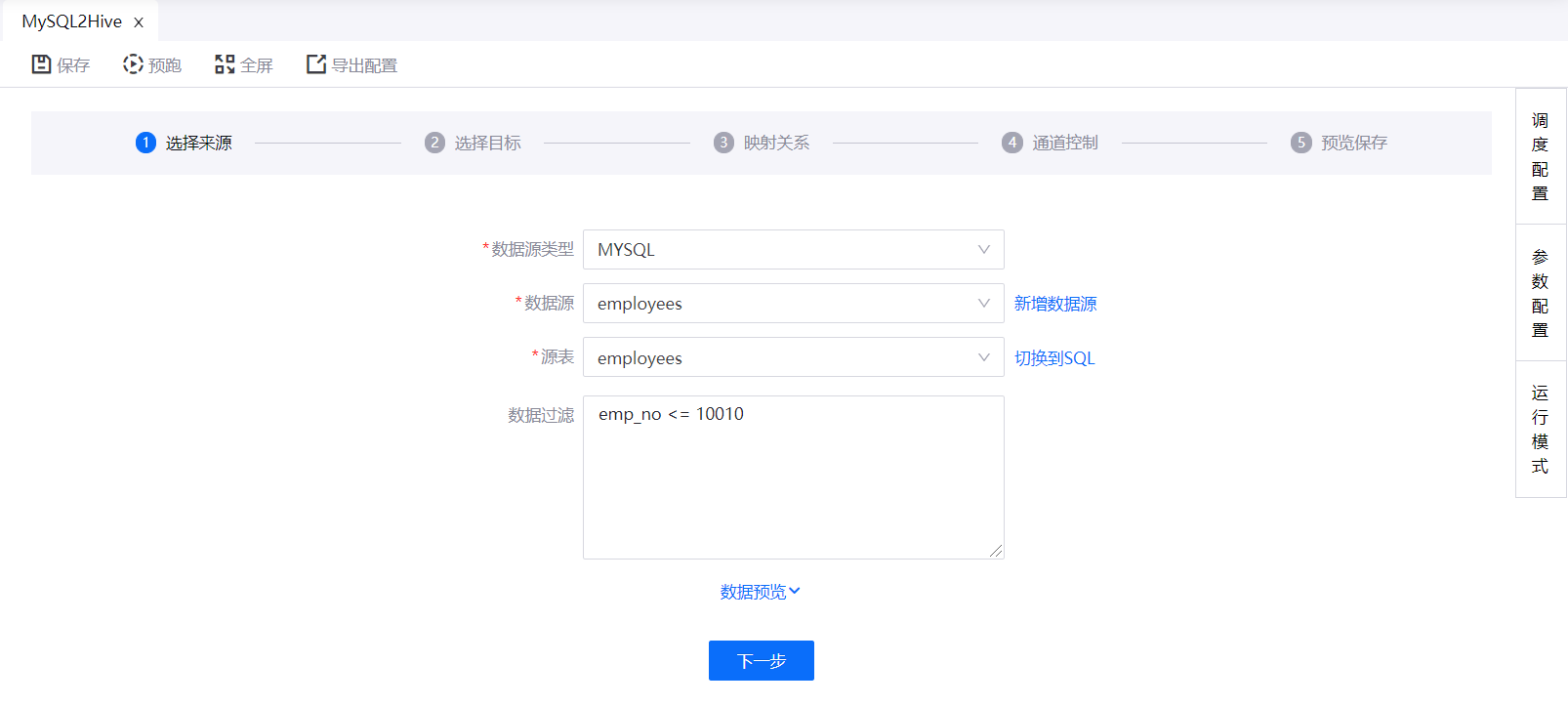Click the 导出配置 label in toolbar
The height and width of the screenshot is (705, 1568).
(x=364, y=65)
